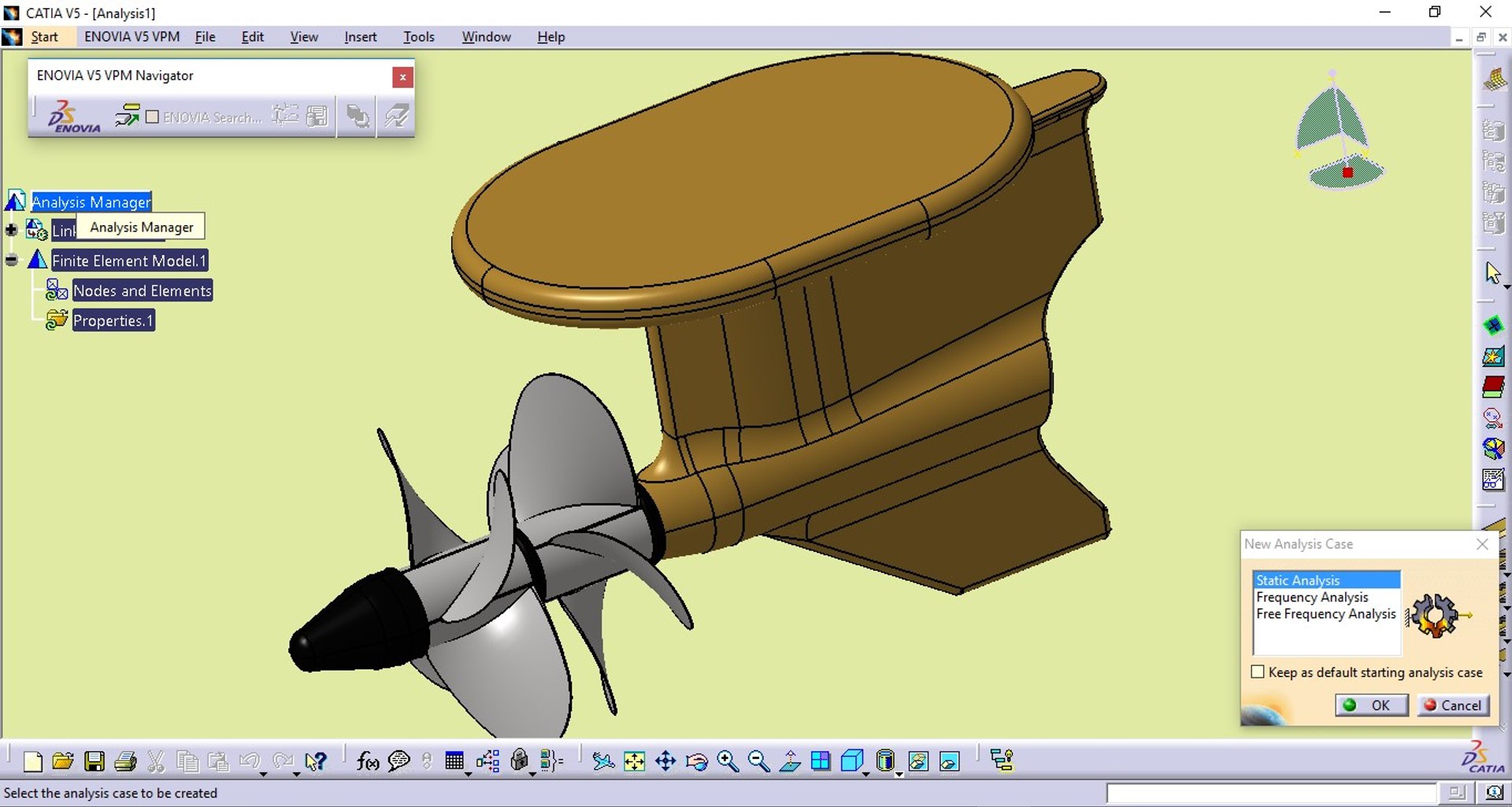Viewport: 1512px width, 807px height.
Task: Select Properties.1 tree item
Action: point(113,320)
